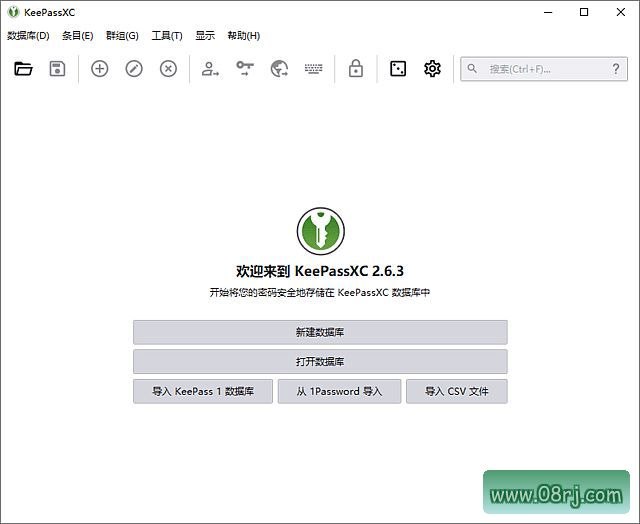Viewport: 640px width, 524px height.
Task: Click 从 1Password 导入 button
Action: click(x=340, y=391)
